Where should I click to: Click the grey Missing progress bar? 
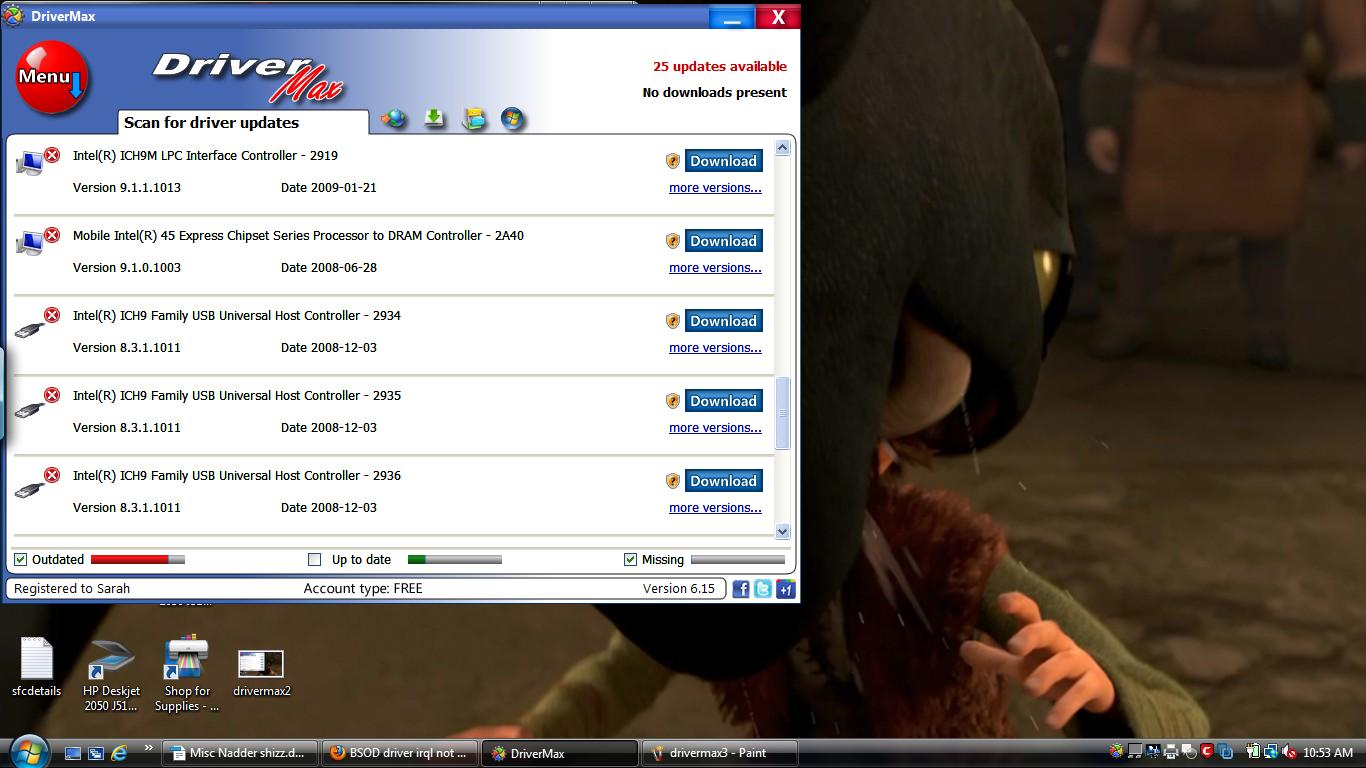(x=738, y=559)
